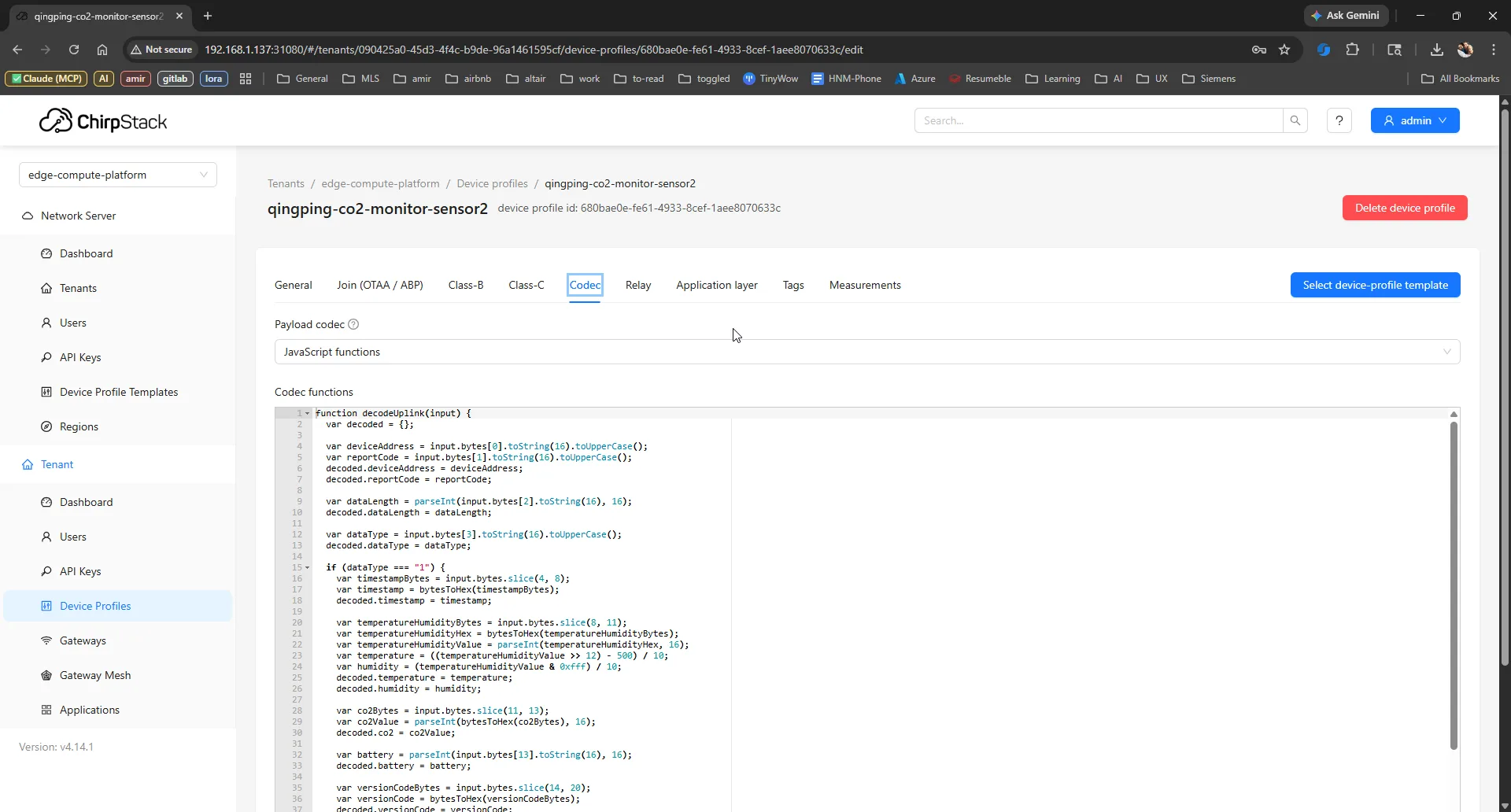The image size is (1511, 812).
Task: Click the ChirpStack logo
Action: click(x=103, y=121)
